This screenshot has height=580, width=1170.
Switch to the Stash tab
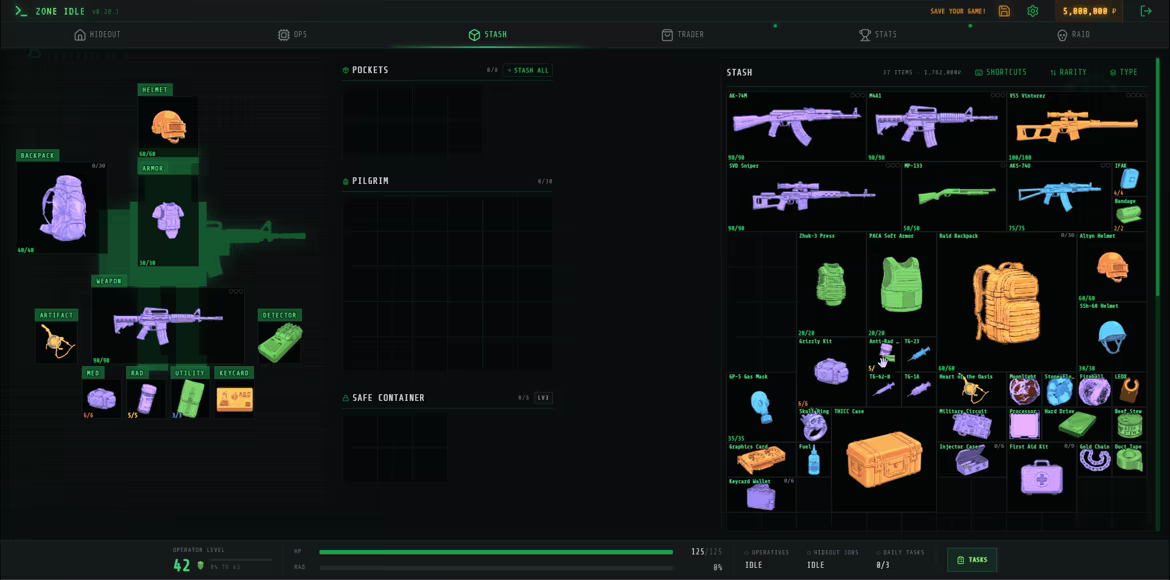[x=488, y=34]
